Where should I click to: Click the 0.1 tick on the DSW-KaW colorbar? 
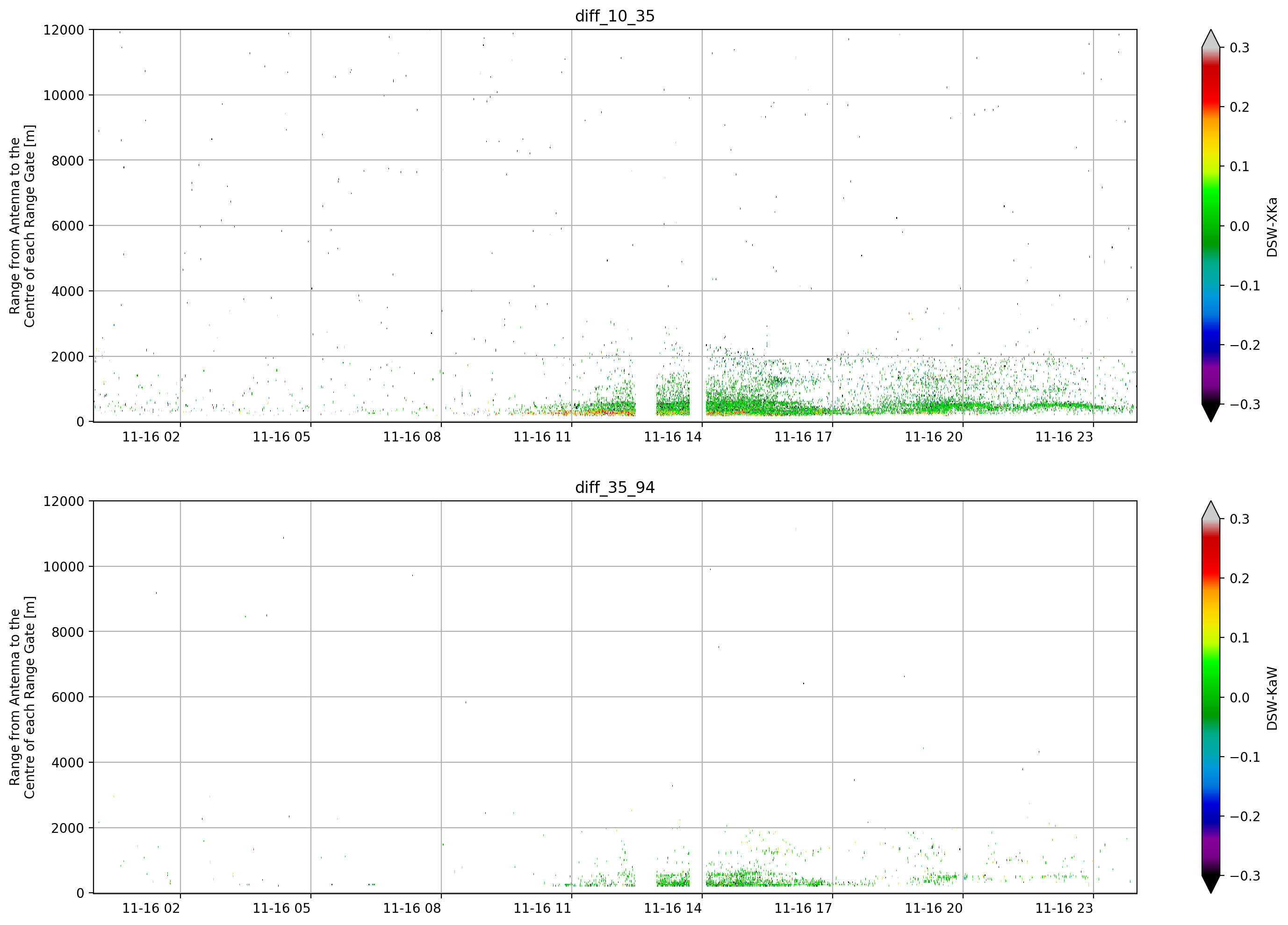click(1240, 639)
